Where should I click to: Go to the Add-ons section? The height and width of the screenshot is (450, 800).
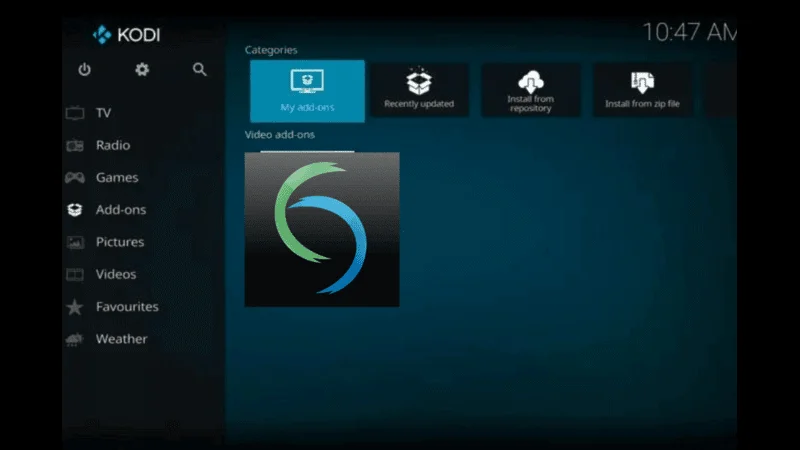tap(121, 209)
